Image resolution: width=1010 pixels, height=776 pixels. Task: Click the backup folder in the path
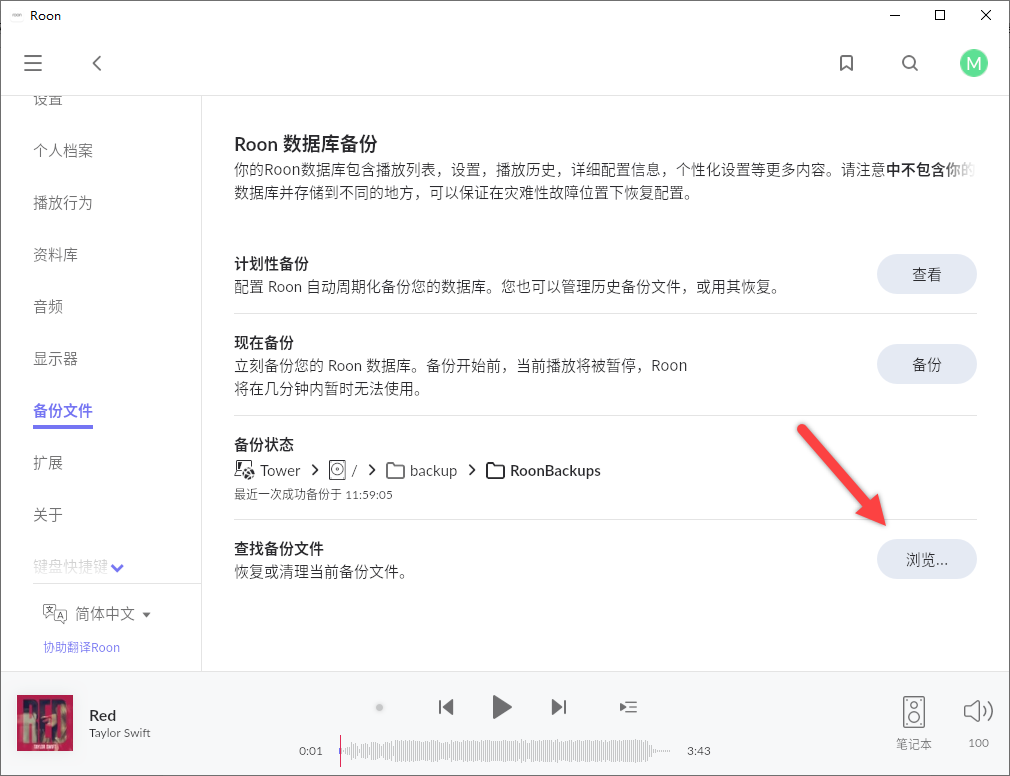click(x=422, y=471)
